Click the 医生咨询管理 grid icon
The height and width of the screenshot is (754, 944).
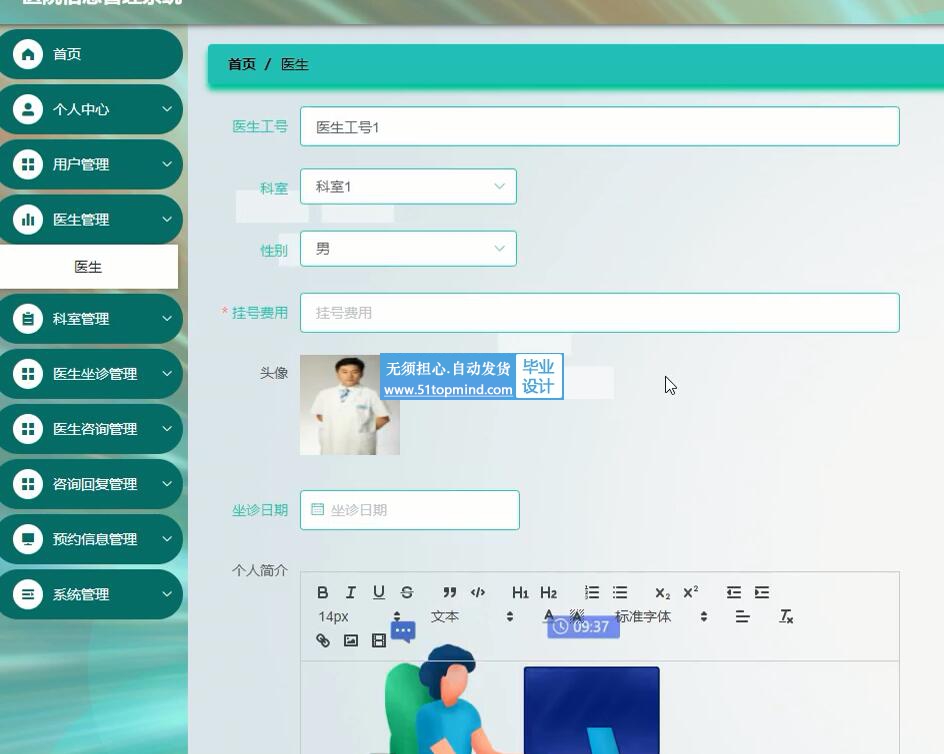pos(28,429)
